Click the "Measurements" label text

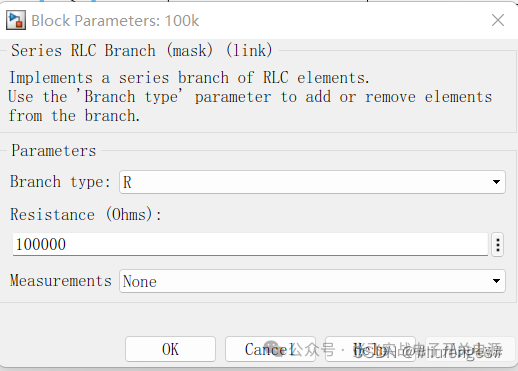coord(61,281)
